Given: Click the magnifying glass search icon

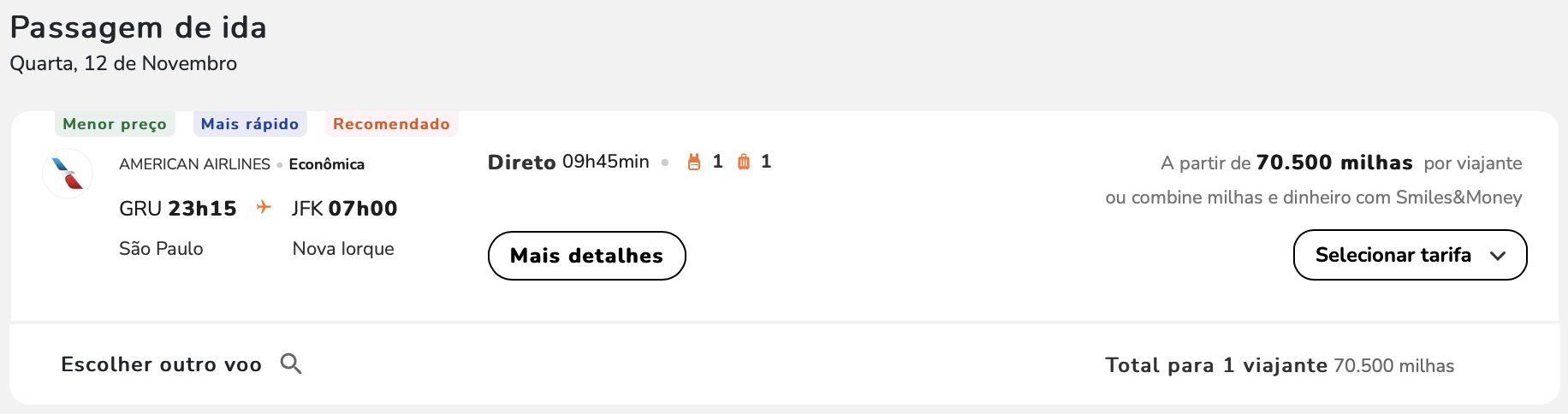Looking at the screenshot, I should click(x=291, y=364).
